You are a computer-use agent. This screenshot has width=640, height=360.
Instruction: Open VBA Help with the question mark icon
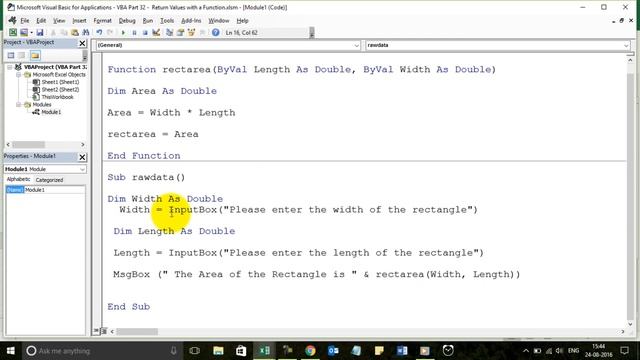coord(216,32)
